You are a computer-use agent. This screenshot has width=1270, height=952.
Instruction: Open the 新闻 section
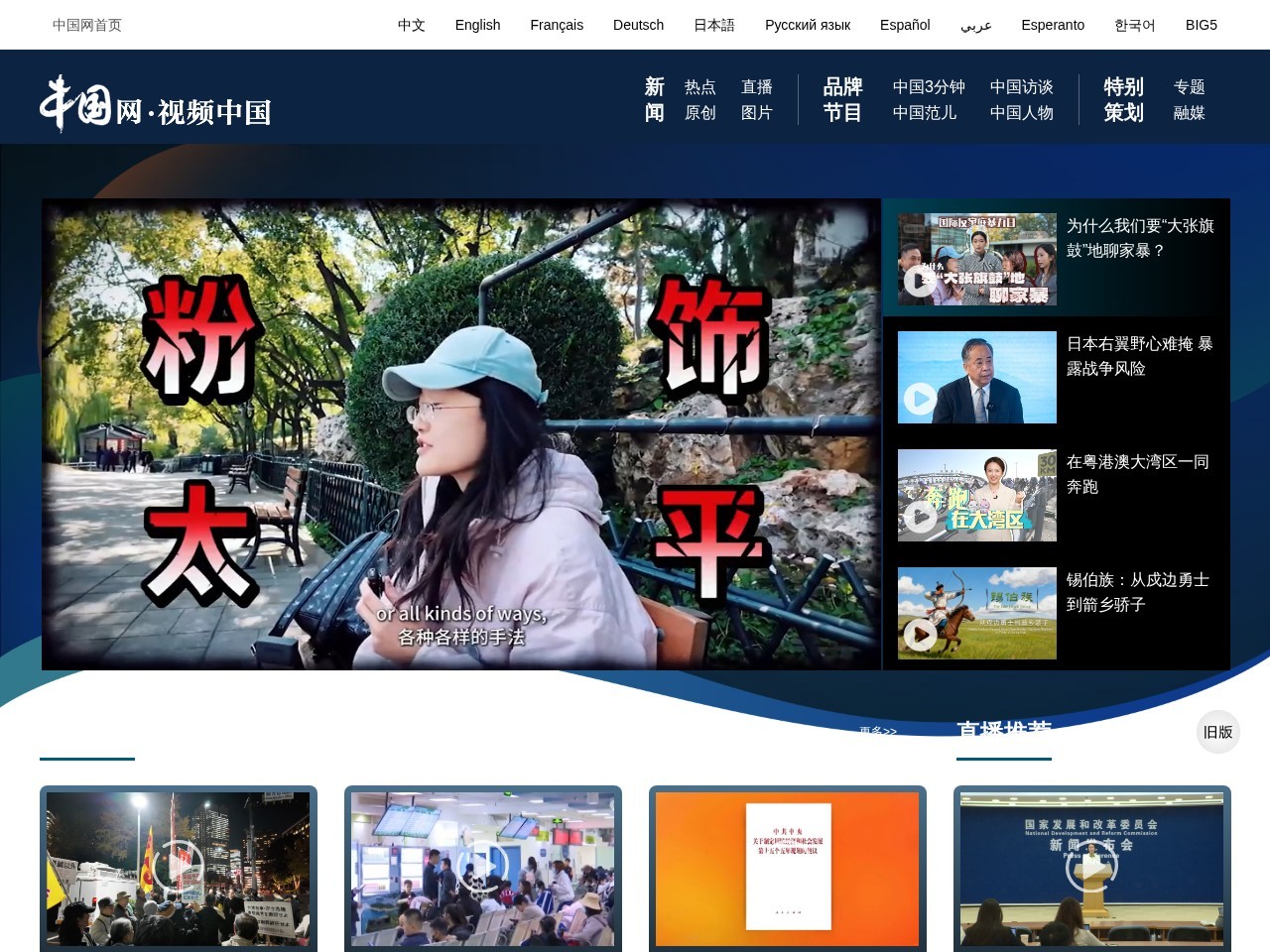pos(654,99)
